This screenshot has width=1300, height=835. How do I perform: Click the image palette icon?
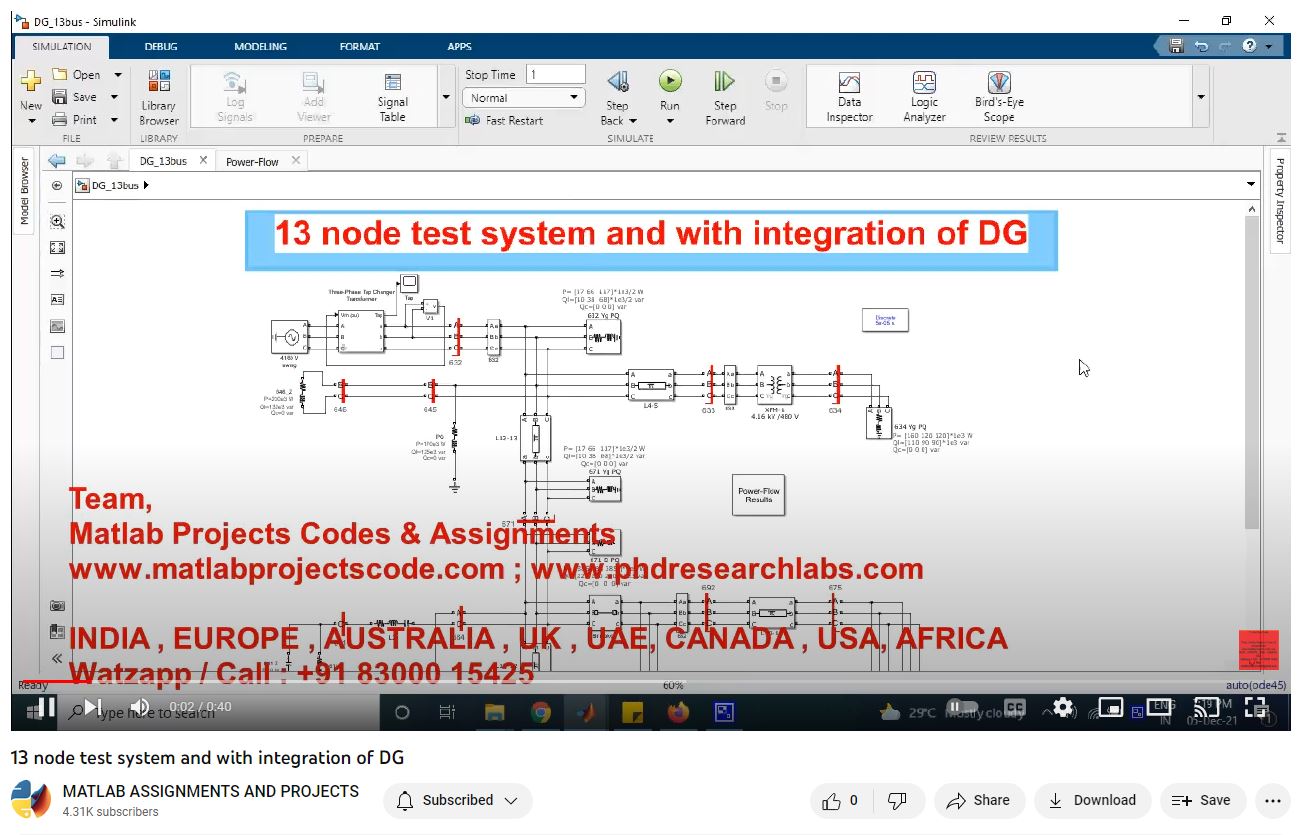click(x=57, y=326)
